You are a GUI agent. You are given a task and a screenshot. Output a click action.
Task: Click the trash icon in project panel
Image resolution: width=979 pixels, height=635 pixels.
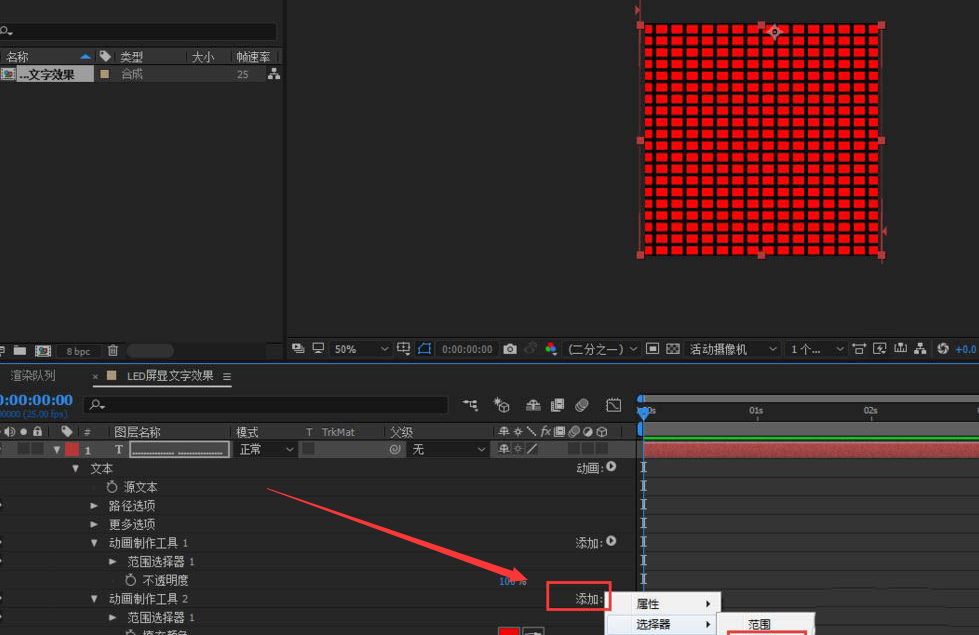(x=113, y=351)
